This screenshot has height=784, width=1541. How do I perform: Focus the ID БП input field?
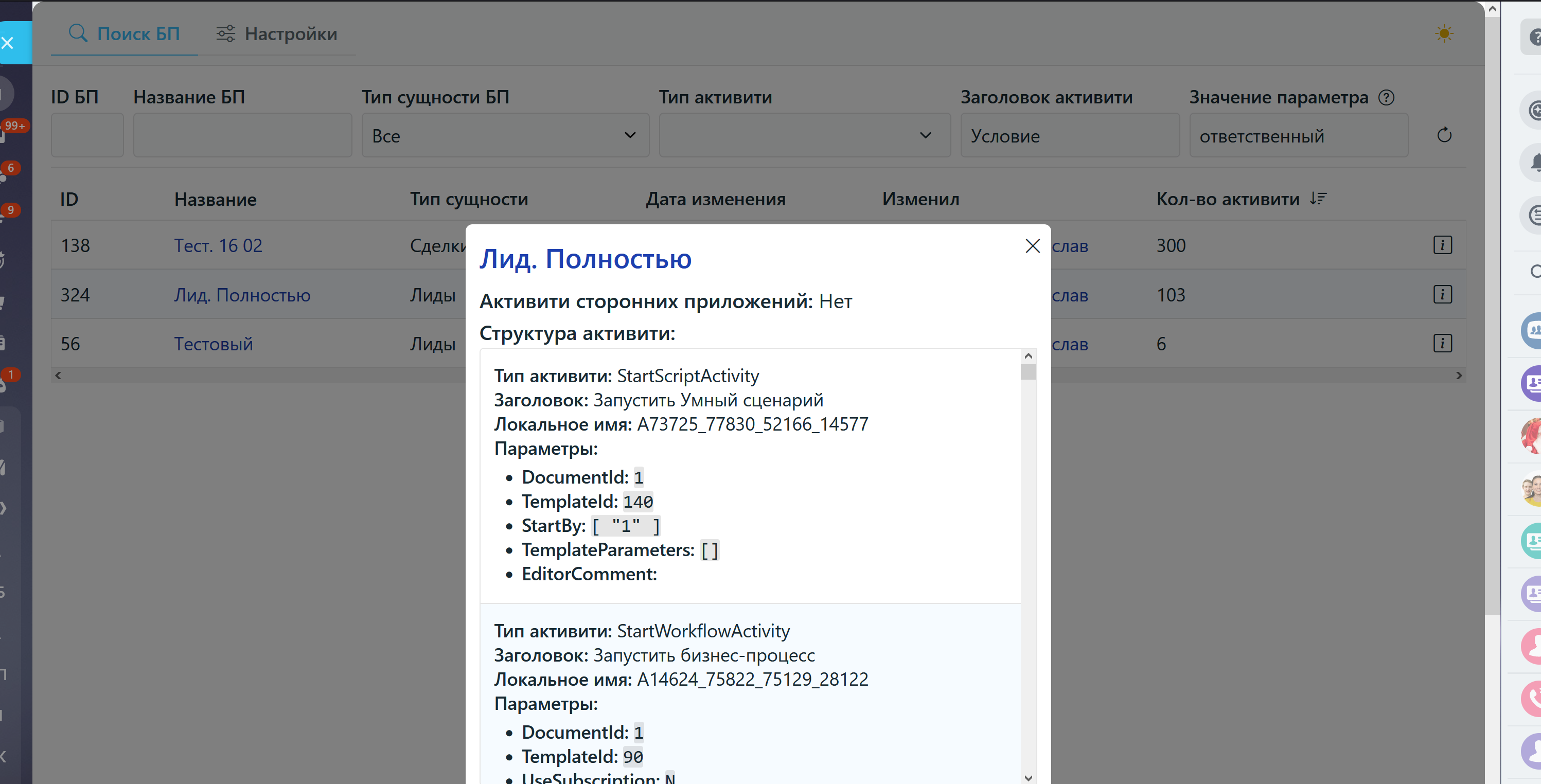(x=87, y=136)
